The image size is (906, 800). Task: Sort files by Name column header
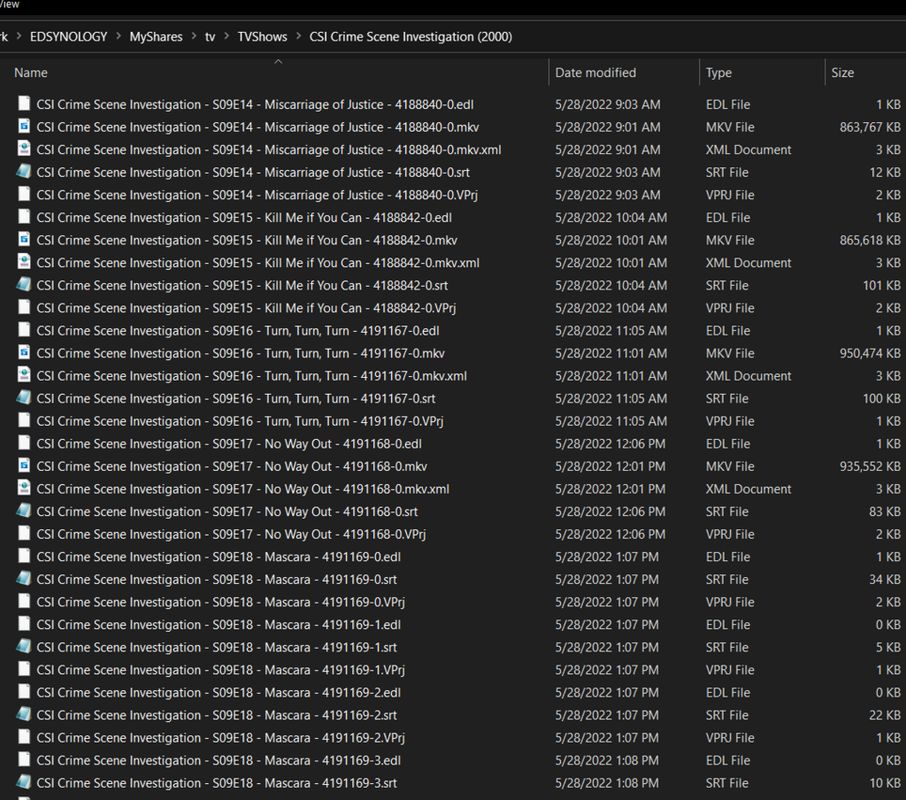click(31, 73)
